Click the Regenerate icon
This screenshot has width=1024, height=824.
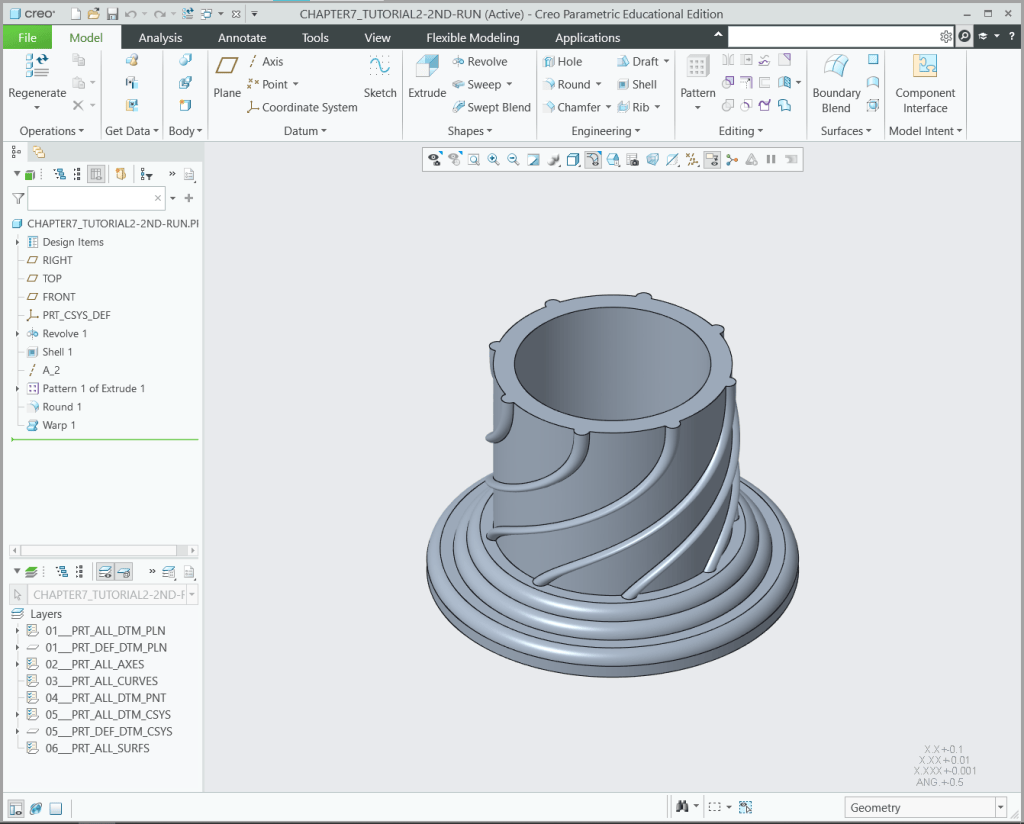coord(37,66)
